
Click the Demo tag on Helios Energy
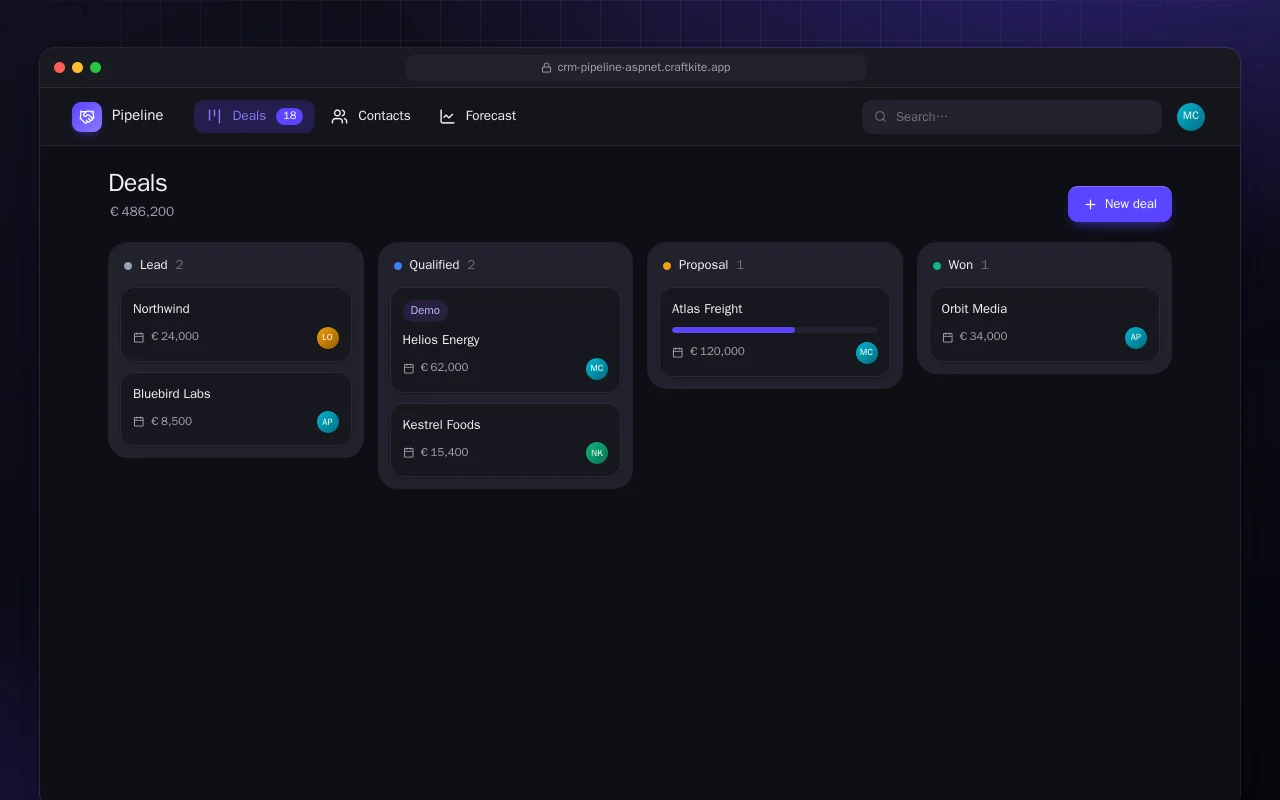(425, 310)
